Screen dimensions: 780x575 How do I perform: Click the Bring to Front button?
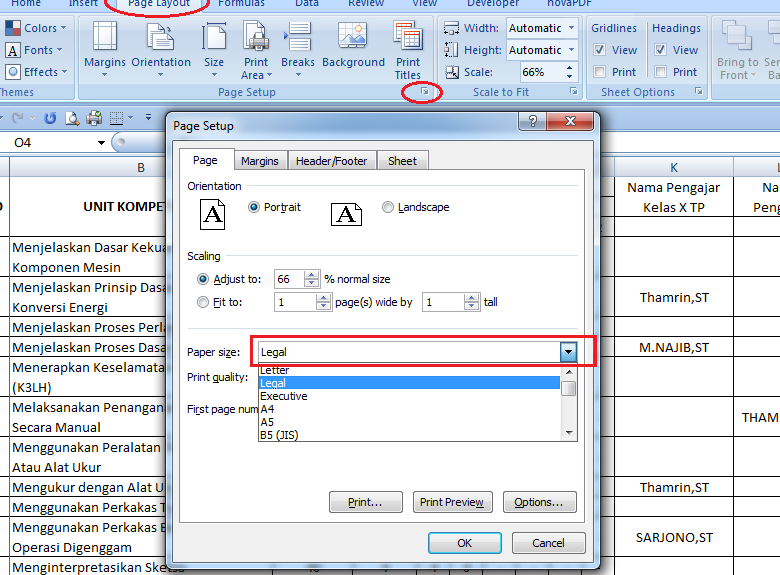coord(737,50)
